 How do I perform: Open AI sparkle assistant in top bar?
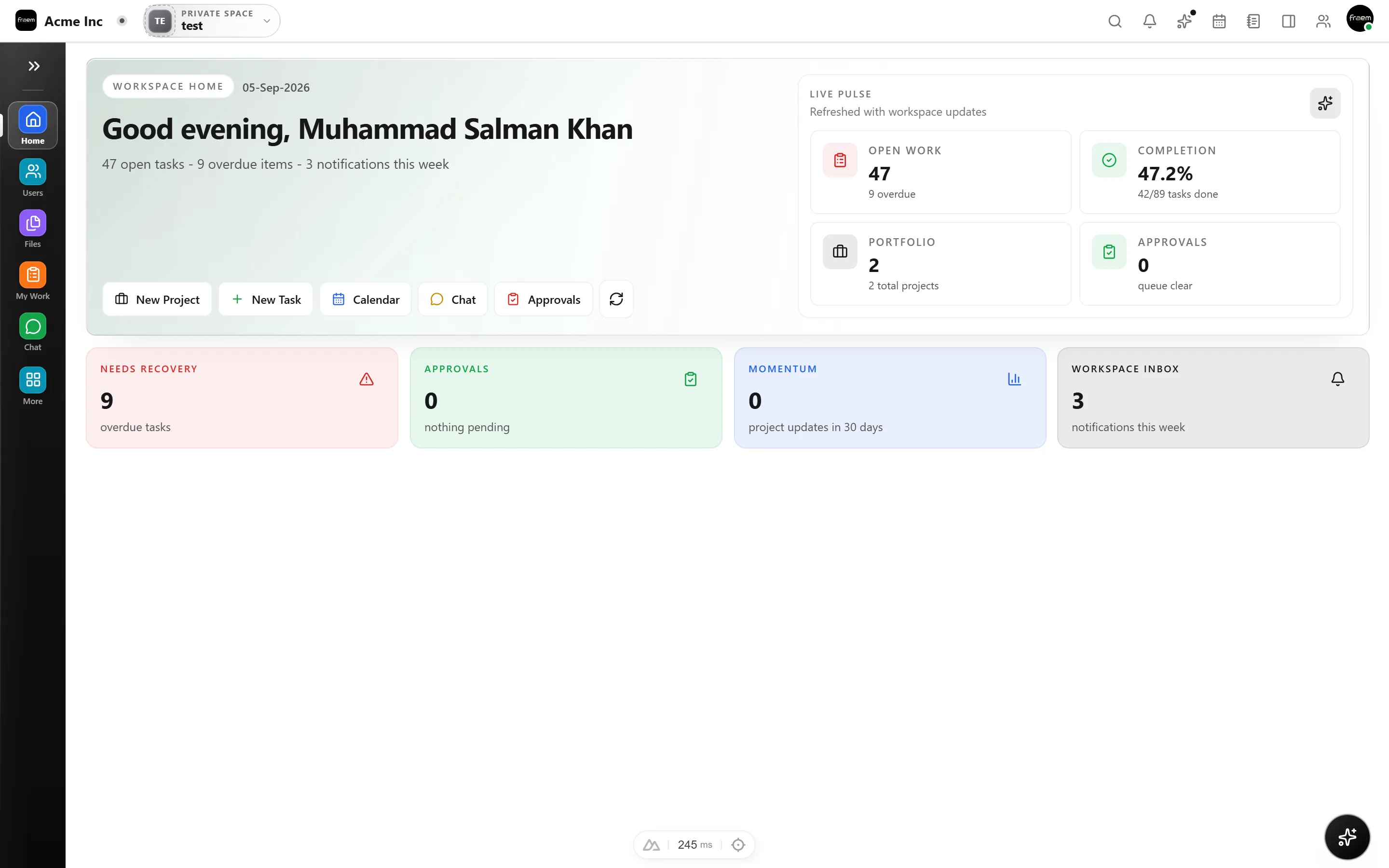[1184, 21]
